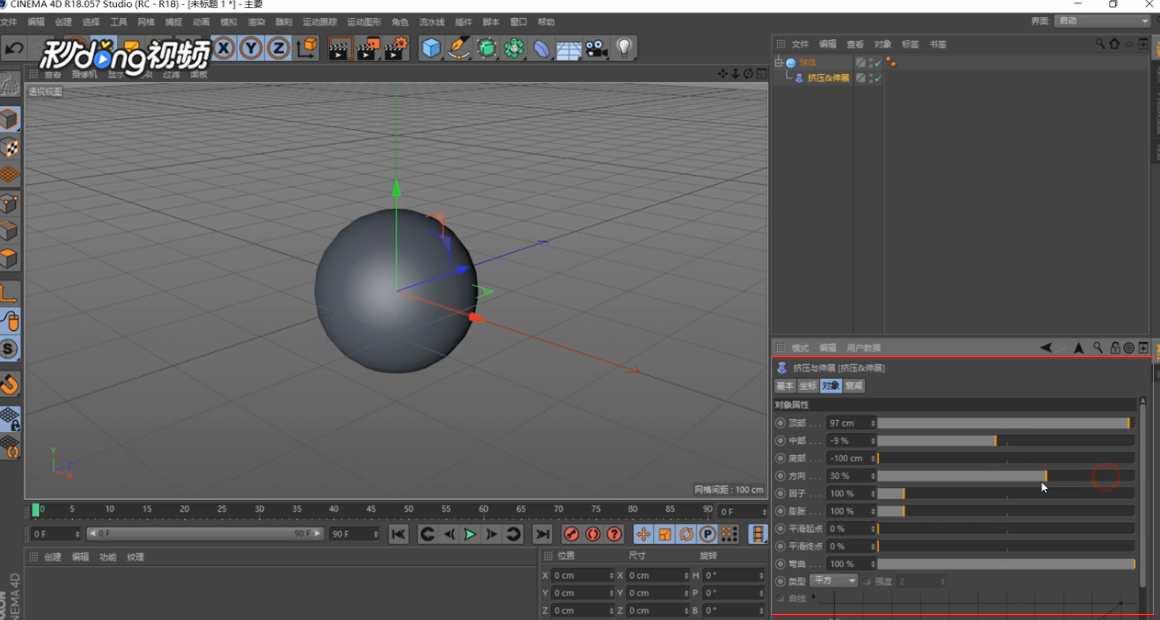This screenshot has height=620, width=1160.
Task: Click the 顶部 97 cm value field
Action: [x=850, y=423]
